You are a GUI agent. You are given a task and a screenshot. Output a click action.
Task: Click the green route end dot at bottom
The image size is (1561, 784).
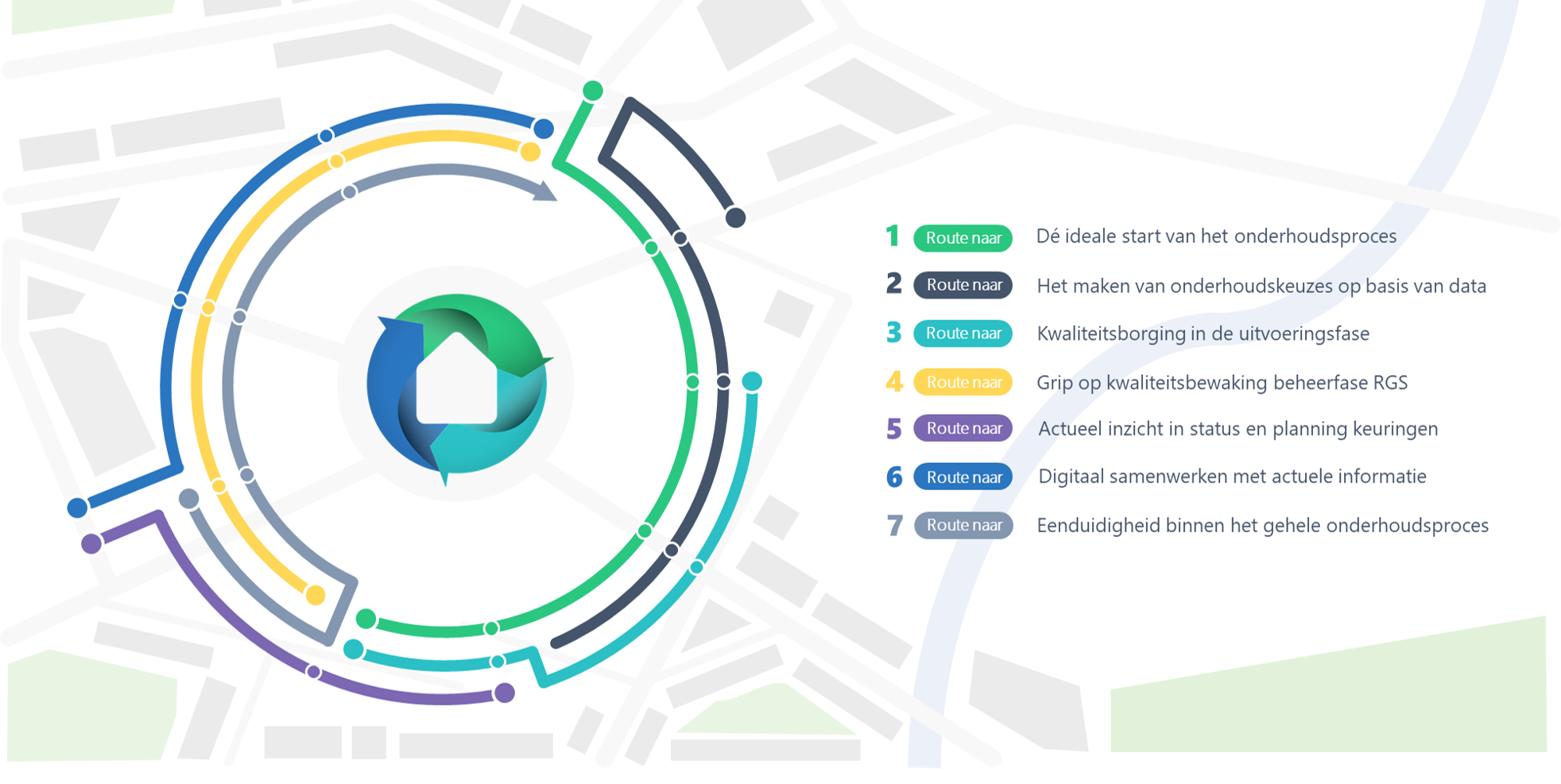click(x=366, y=619)
